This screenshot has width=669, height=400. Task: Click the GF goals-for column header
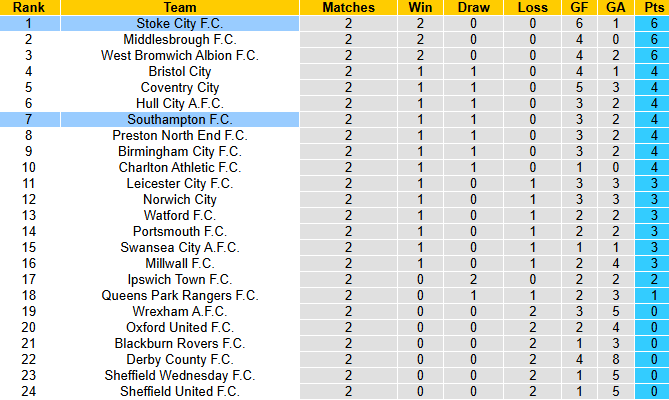(579, 7)
